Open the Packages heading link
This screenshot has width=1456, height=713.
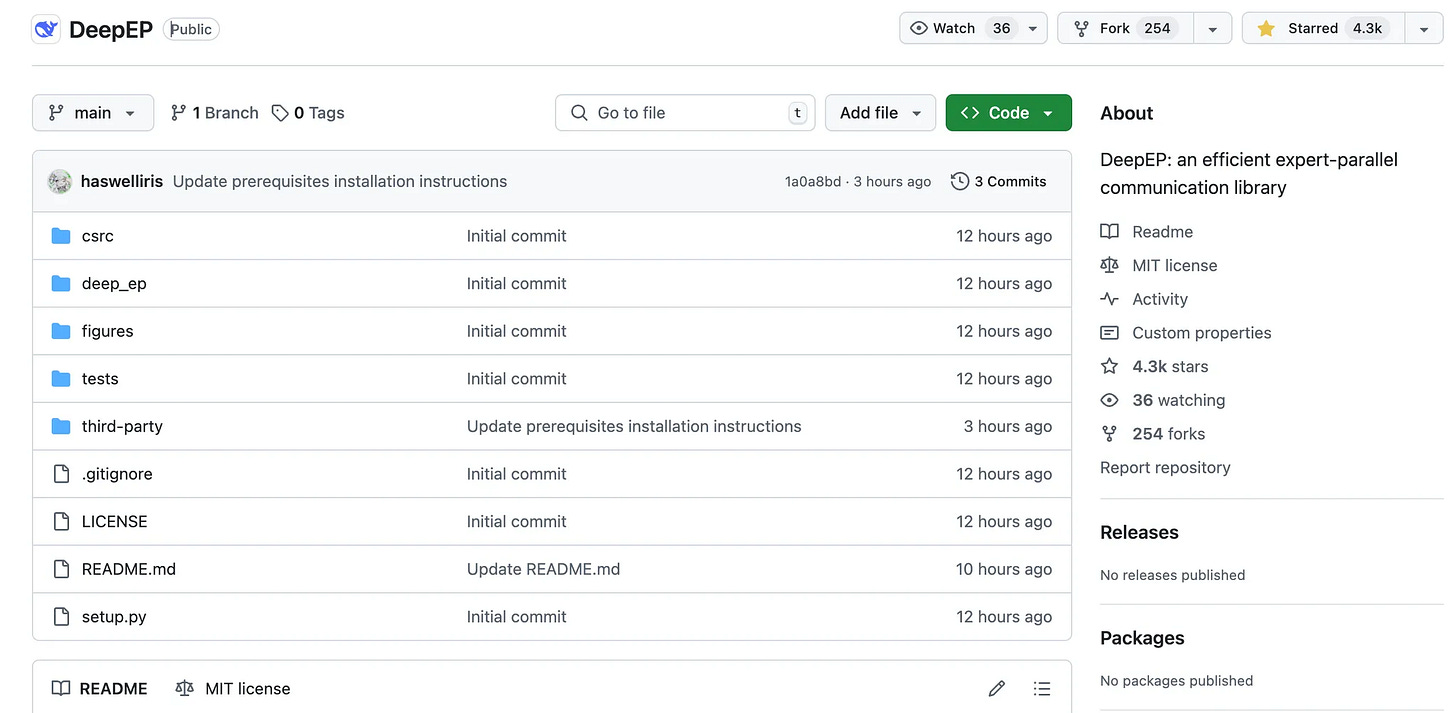[1142, 638]
